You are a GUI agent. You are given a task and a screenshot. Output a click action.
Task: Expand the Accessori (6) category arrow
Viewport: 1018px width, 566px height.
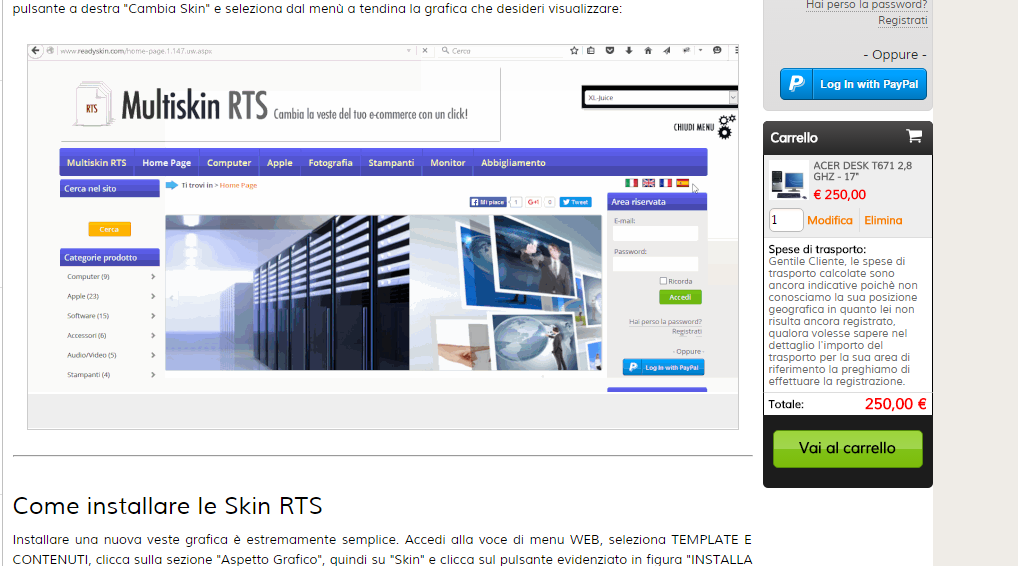(x=153, y=336)
